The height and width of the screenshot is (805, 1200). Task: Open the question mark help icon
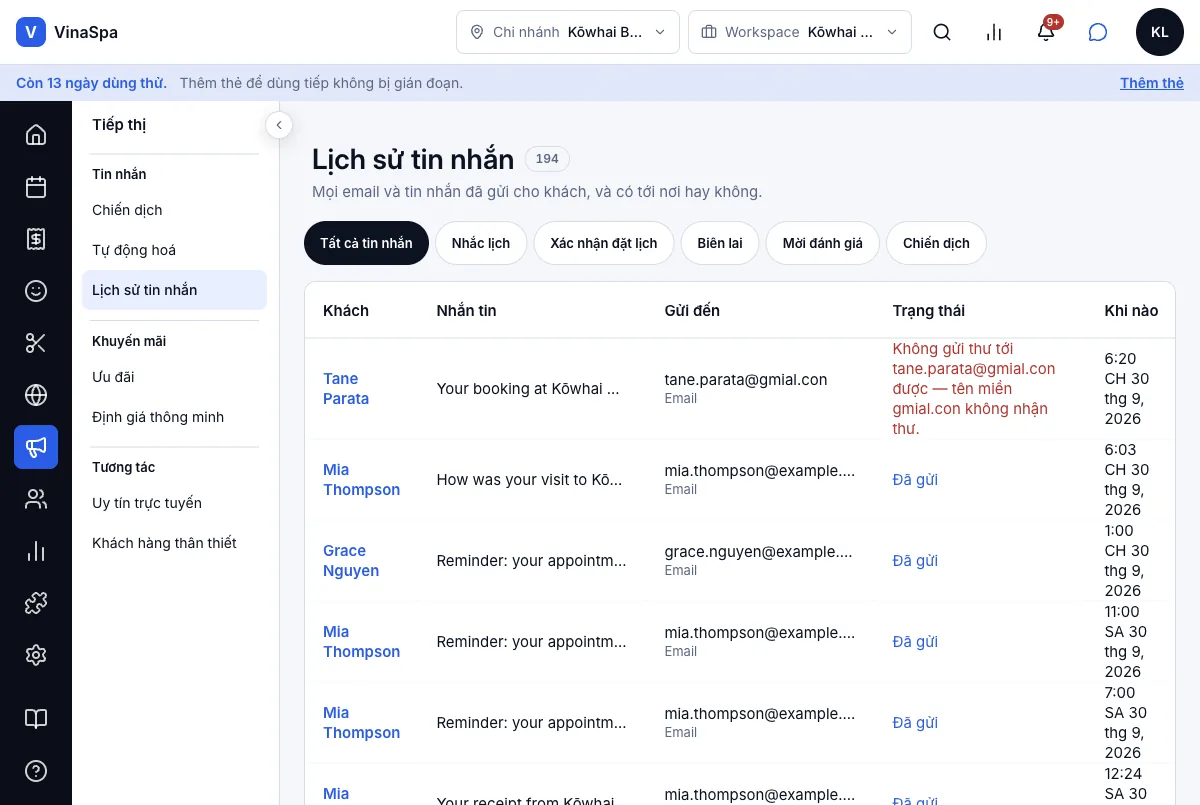click(36, 771)
